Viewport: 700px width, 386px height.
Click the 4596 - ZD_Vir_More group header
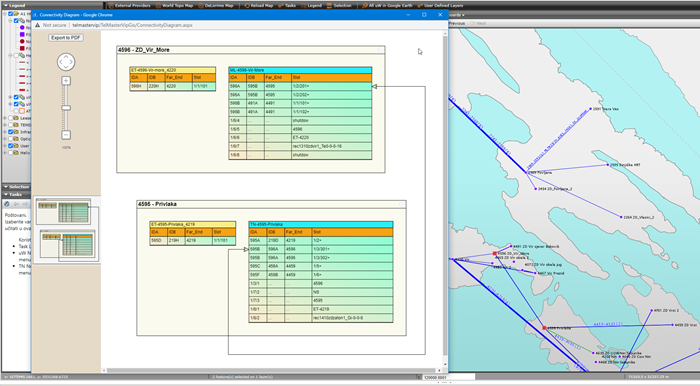pos(251,50)
